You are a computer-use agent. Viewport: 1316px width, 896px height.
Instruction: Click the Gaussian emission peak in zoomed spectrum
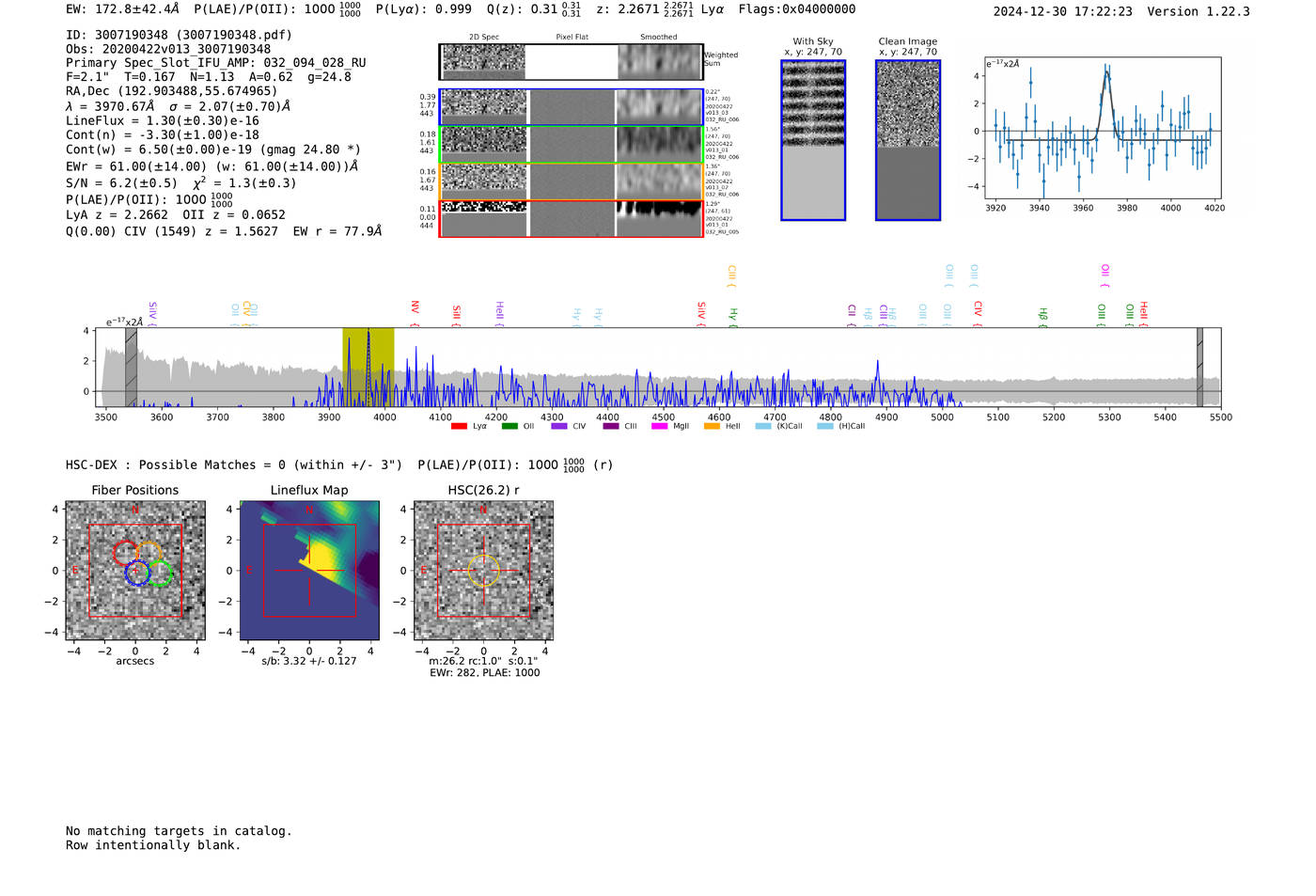1107,71
